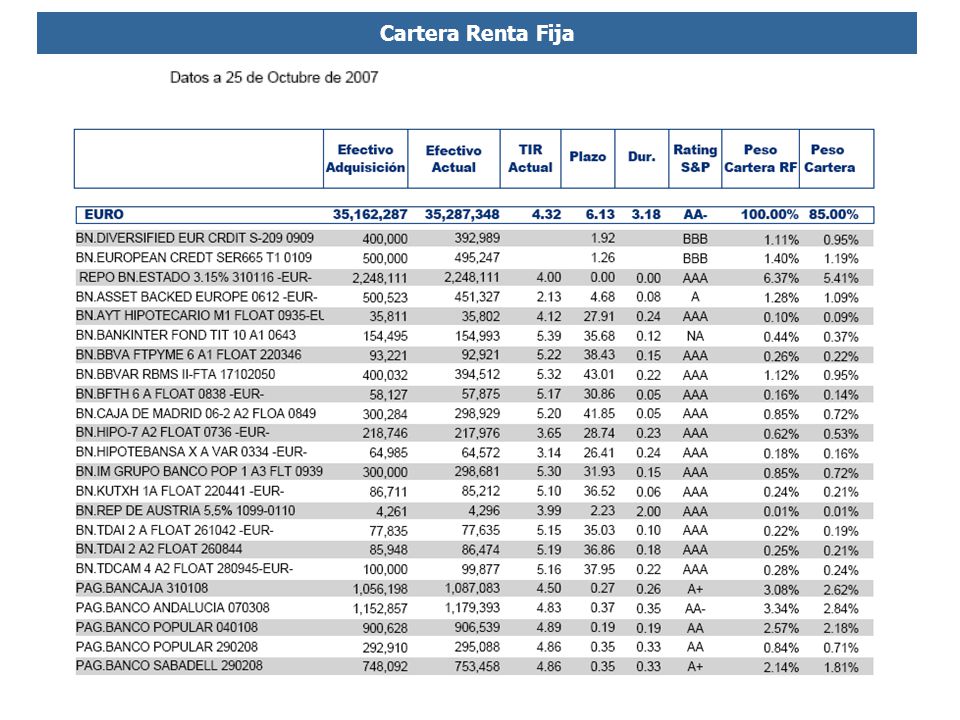This screenshot has height=720, width=960.
Task: Select row 'BN.HIPO-7 A2 FLOAT 0736 -EUR-'
Action: click(x=474, y=433)
